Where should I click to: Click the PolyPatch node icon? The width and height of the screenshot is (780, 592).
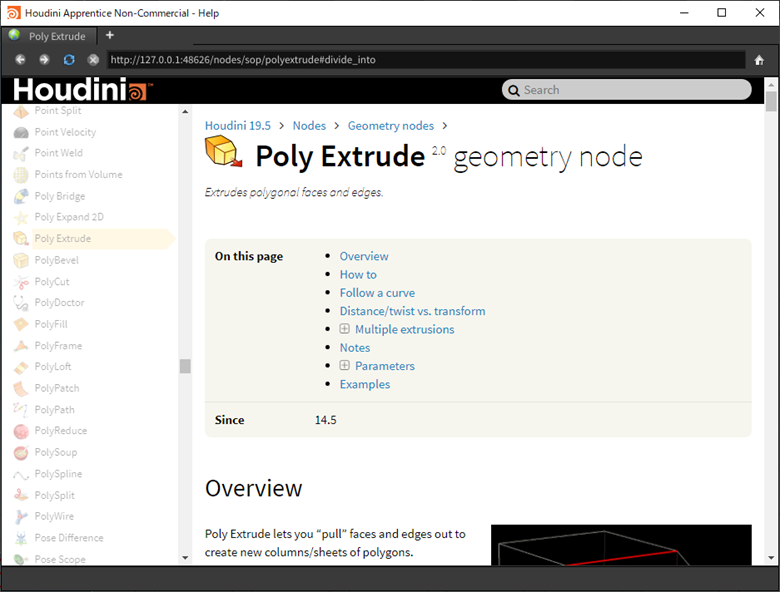[21, 389]
